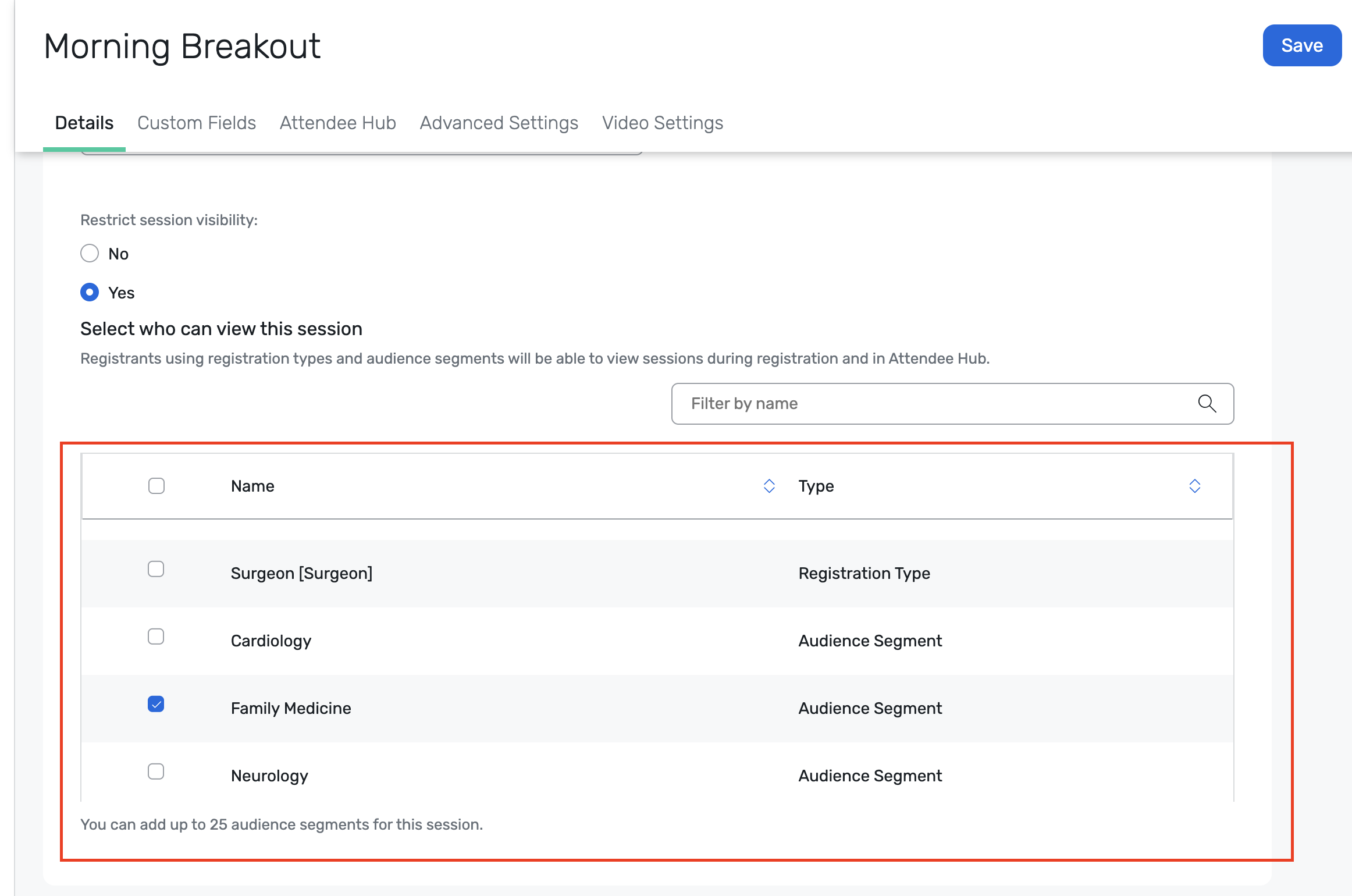The height and width of the screenshot is (896, 1352).
Task: Click Audience Segment cell in Cardiology row
Action: (x=870, y=641)
